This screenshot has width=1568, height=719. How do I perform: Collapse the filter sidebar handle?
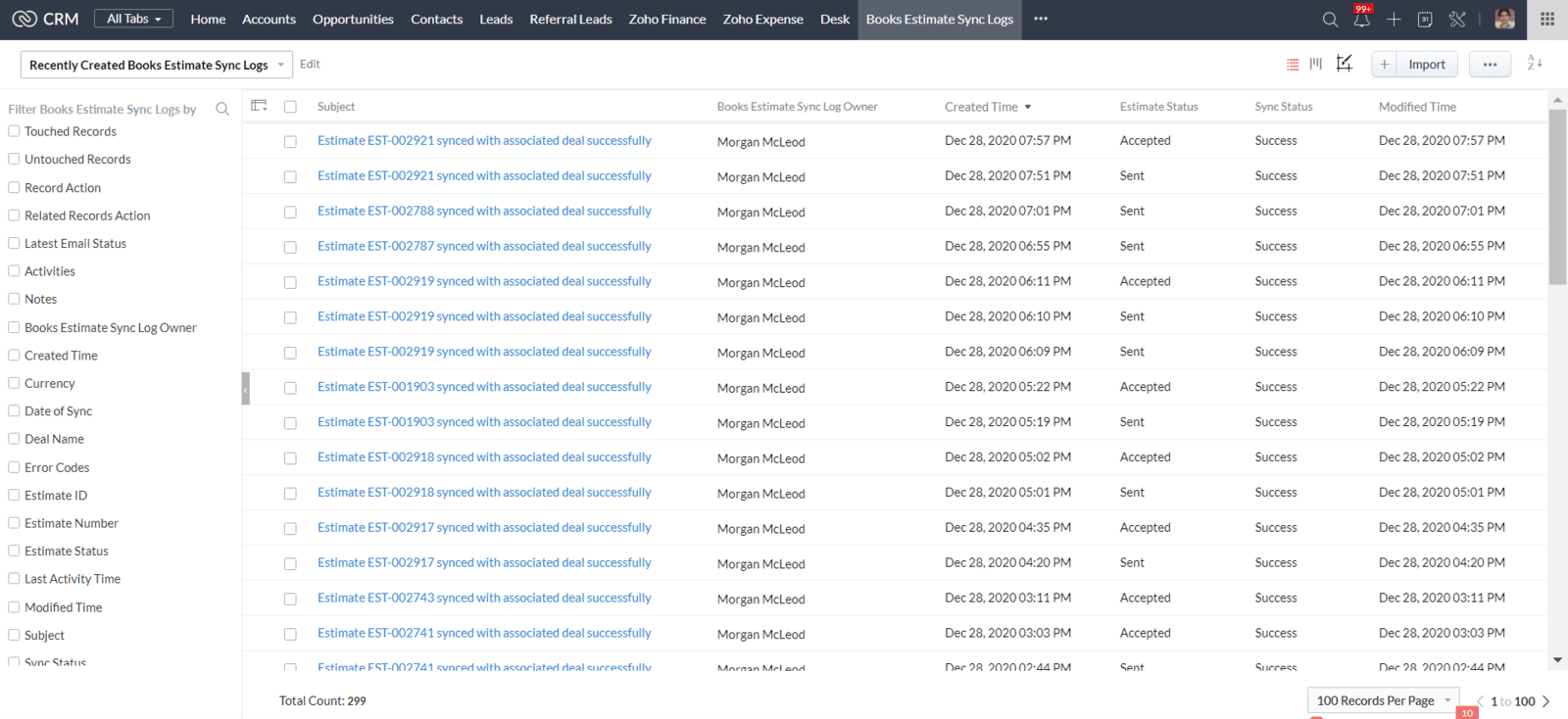click(x=246, y=389)
